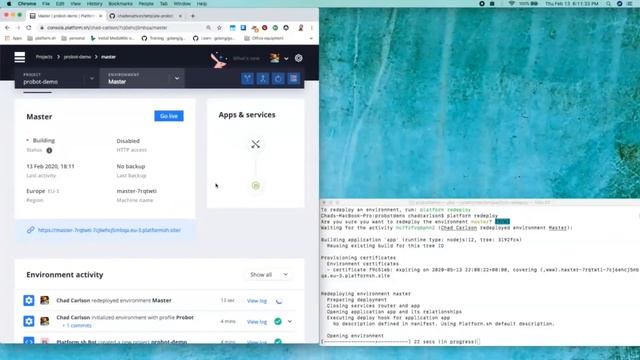The width and height of the screenshot is (640, 360).
Task: Open the personal bookmarks folder
Action: (x=73, y=38)
